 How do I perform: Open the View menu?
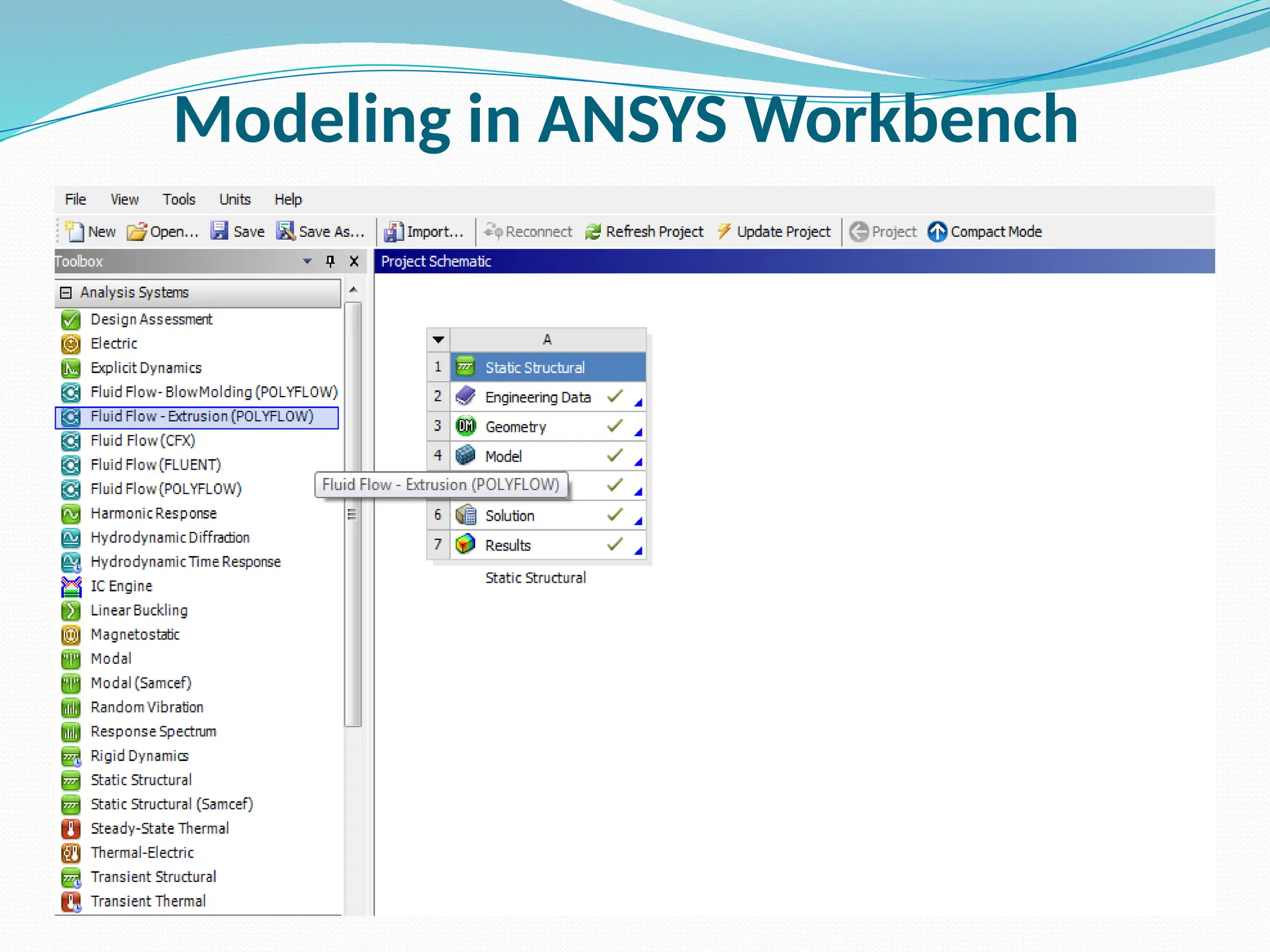(x=125, y=200)
